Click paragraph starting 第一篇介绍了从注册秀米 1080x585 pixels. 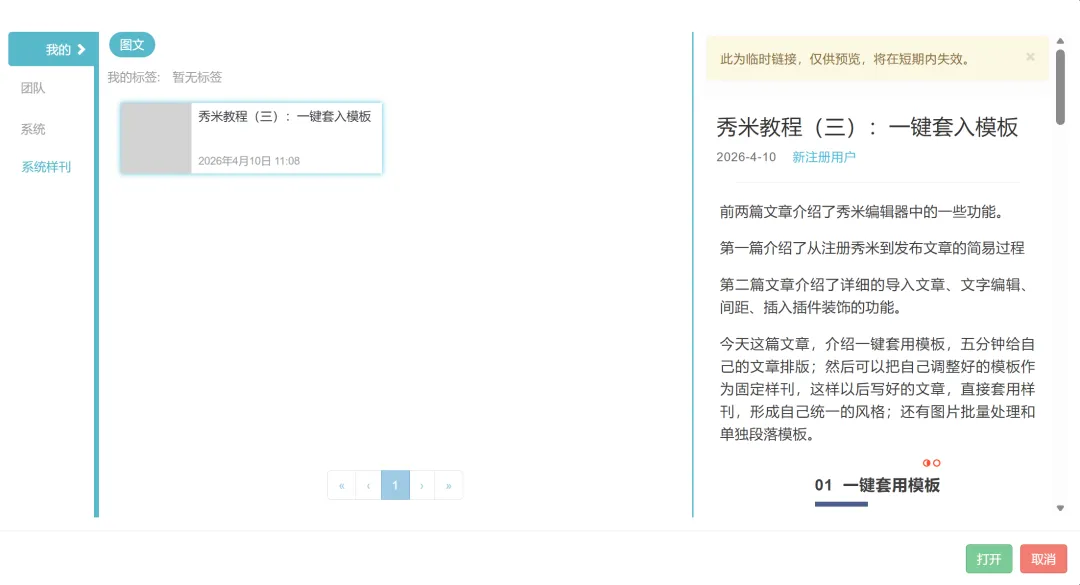[x=872, y=248]
